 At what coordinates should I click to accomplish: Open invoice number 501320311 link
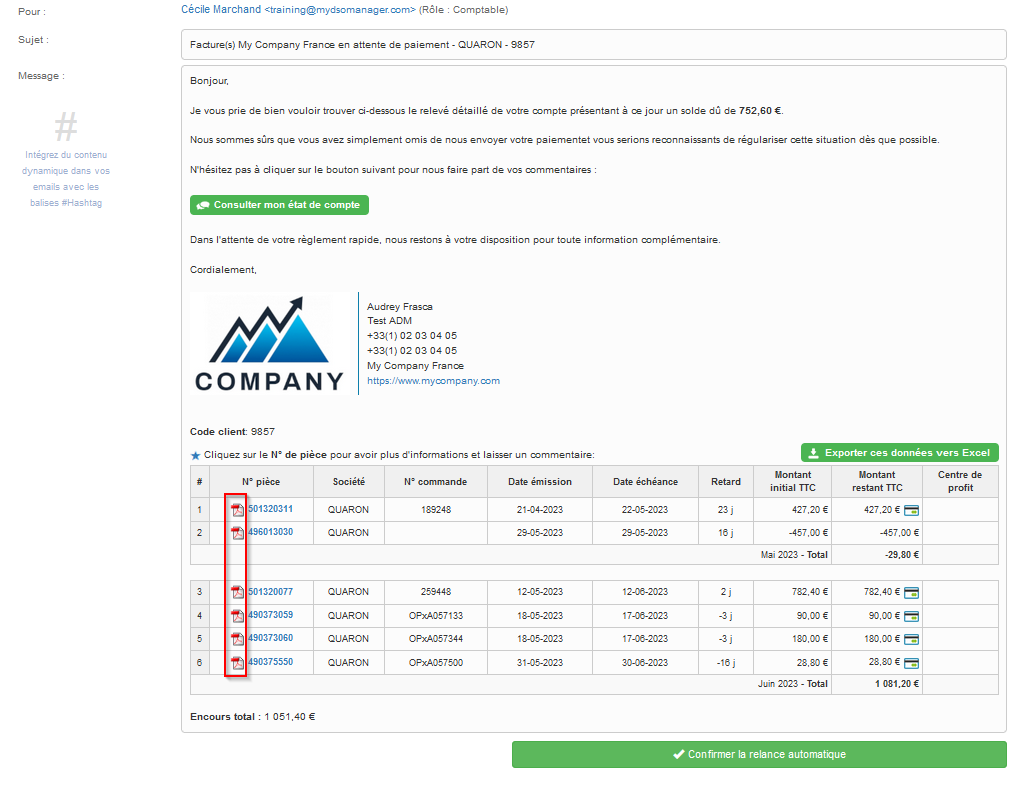click(270, 509)
